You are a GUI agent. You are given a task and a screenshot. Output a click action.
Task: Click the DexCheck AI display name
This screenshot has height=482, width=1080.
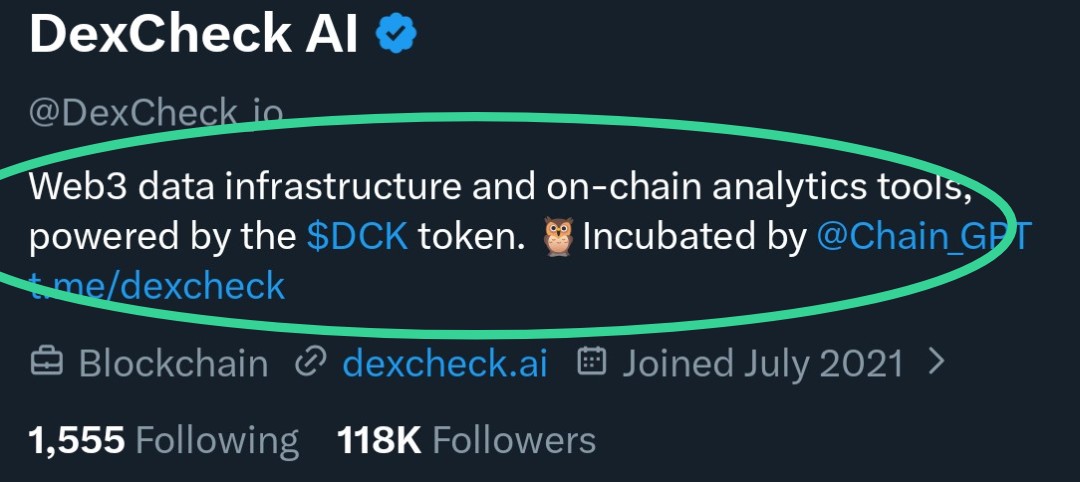(193, 36)
